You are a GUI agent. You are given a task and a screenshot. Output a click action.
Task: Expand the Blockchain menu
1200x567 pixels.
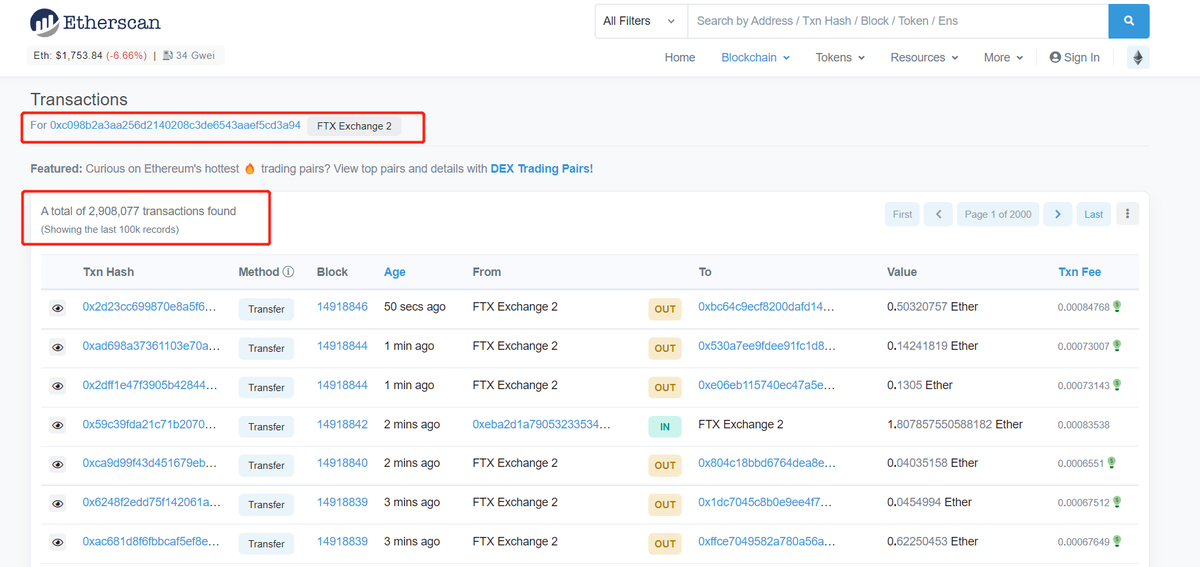[x=756, y=58]
